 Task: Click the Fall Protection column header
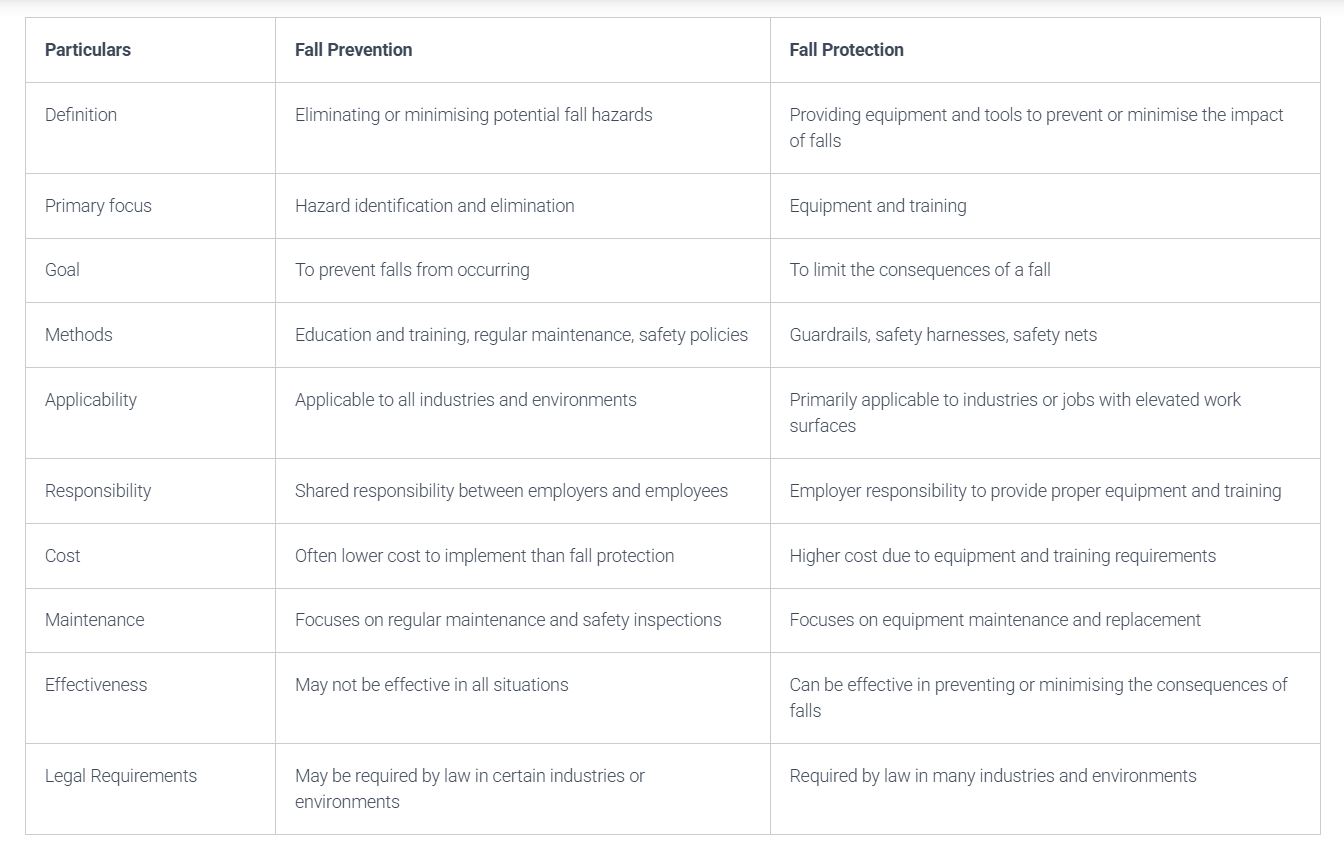pyautogui.click(x=846, y=50)
